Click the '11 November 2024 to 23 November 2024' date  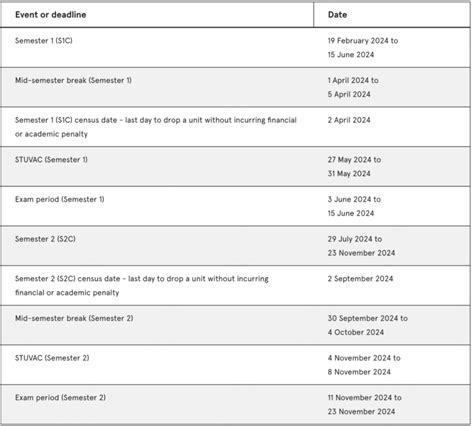[x=364, y=405]
